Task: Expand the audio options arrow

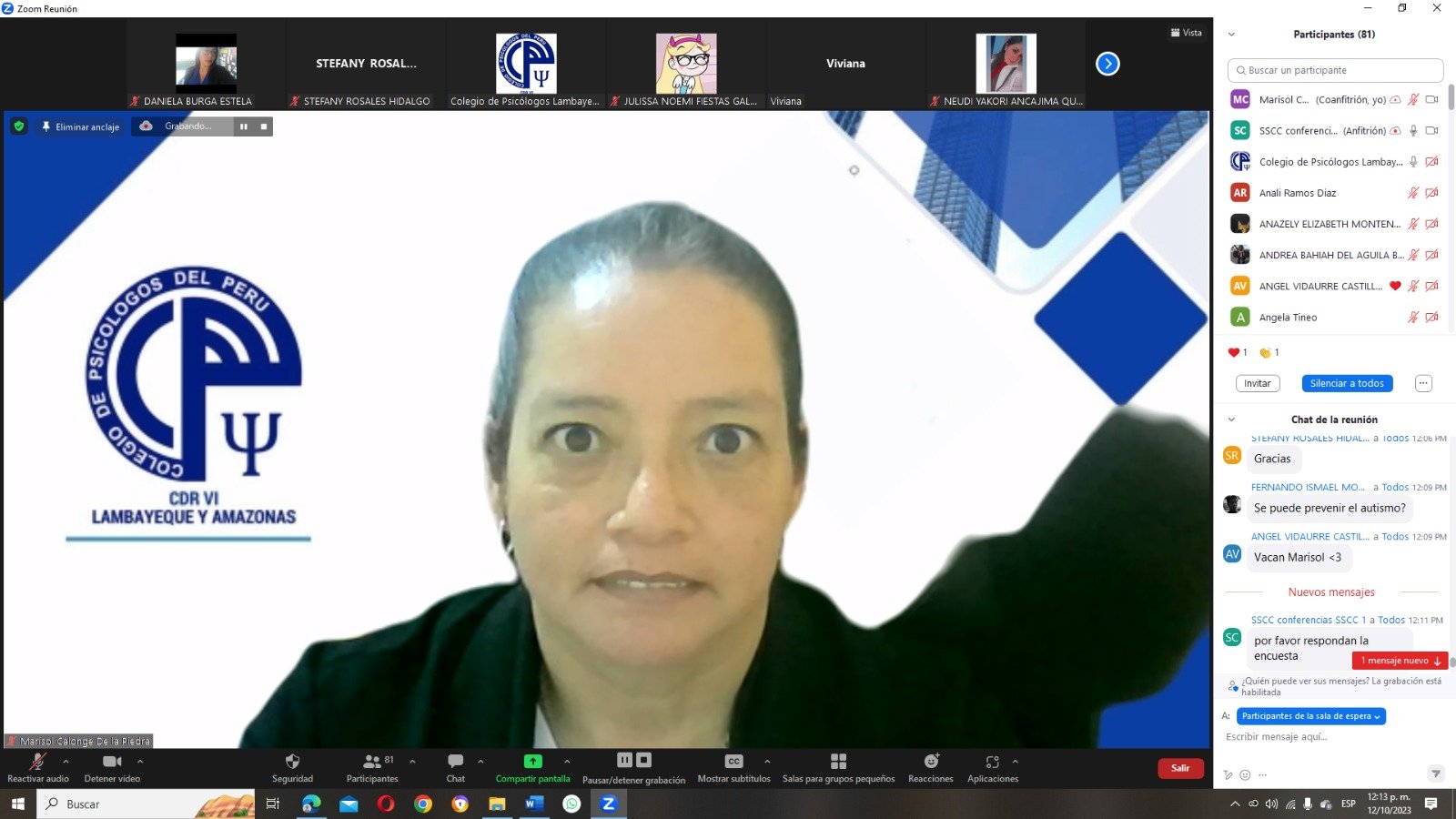Action: pos(66,762)
